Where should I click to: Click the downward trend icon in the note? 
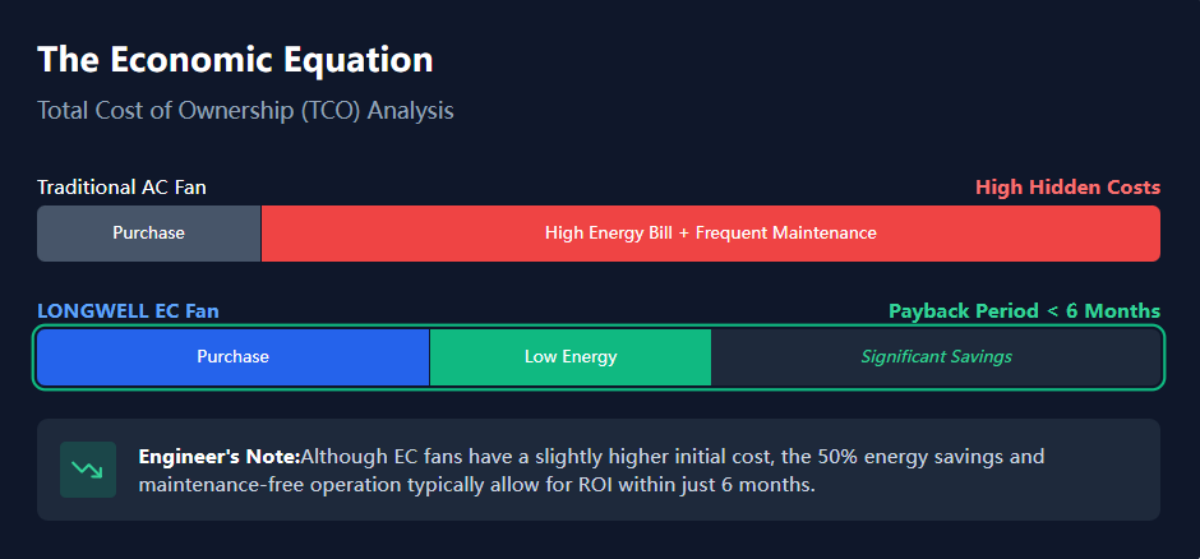[x=88, y=469]
